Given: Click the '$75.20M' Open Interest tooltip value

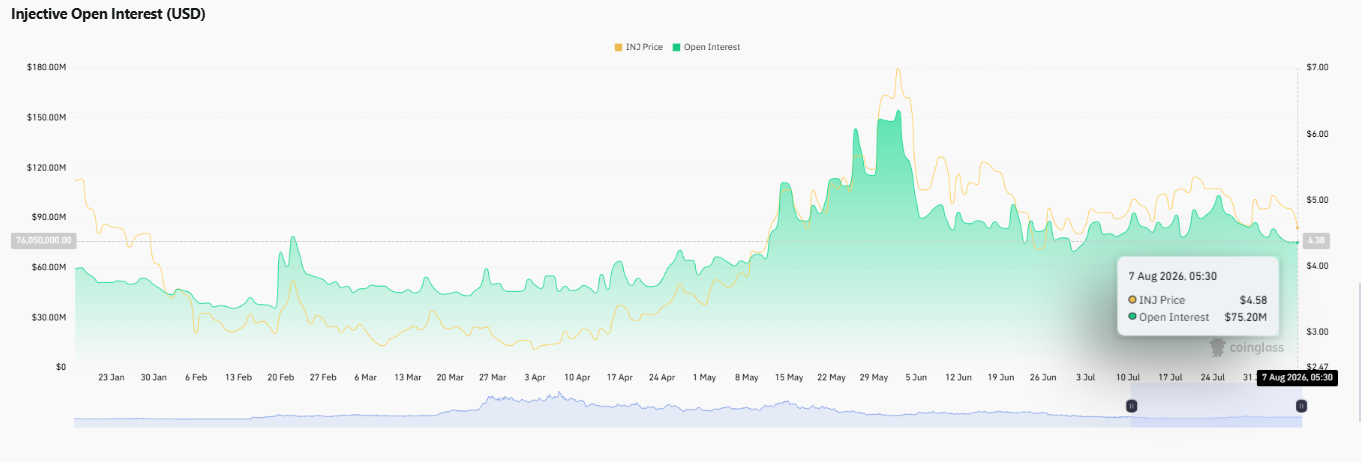Looking at the screenshot, I should pyautogui.click(x=1246, y=317).
